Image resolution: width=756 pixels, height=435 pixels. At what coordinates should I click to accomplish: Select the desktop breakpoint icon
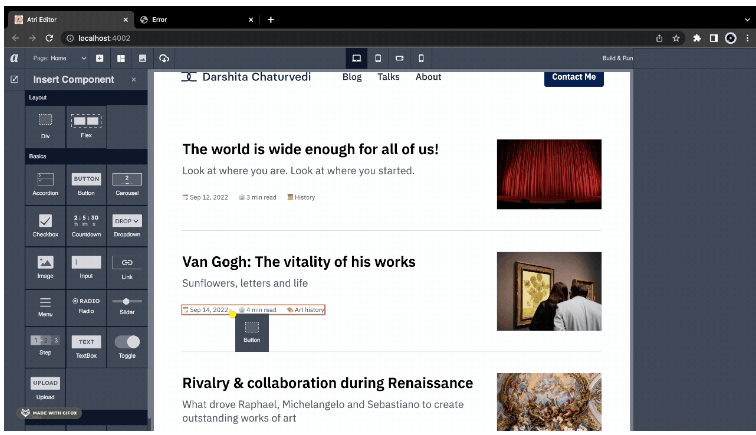coord(356,58)
